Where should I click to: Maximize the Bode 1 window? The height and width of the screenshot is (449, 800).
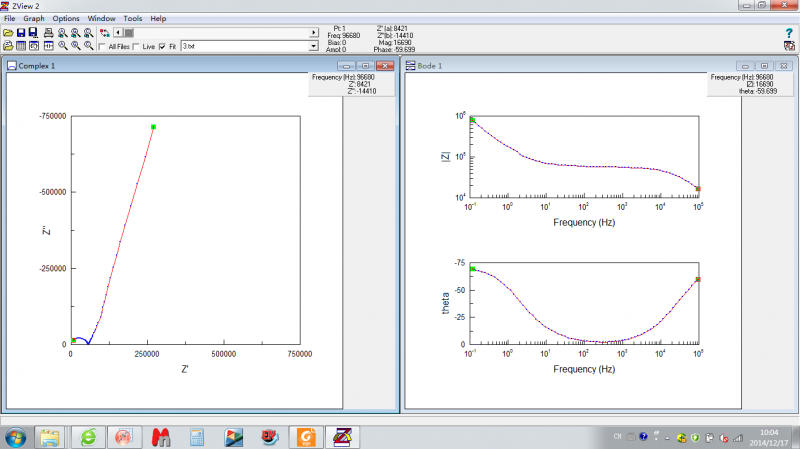764,66
